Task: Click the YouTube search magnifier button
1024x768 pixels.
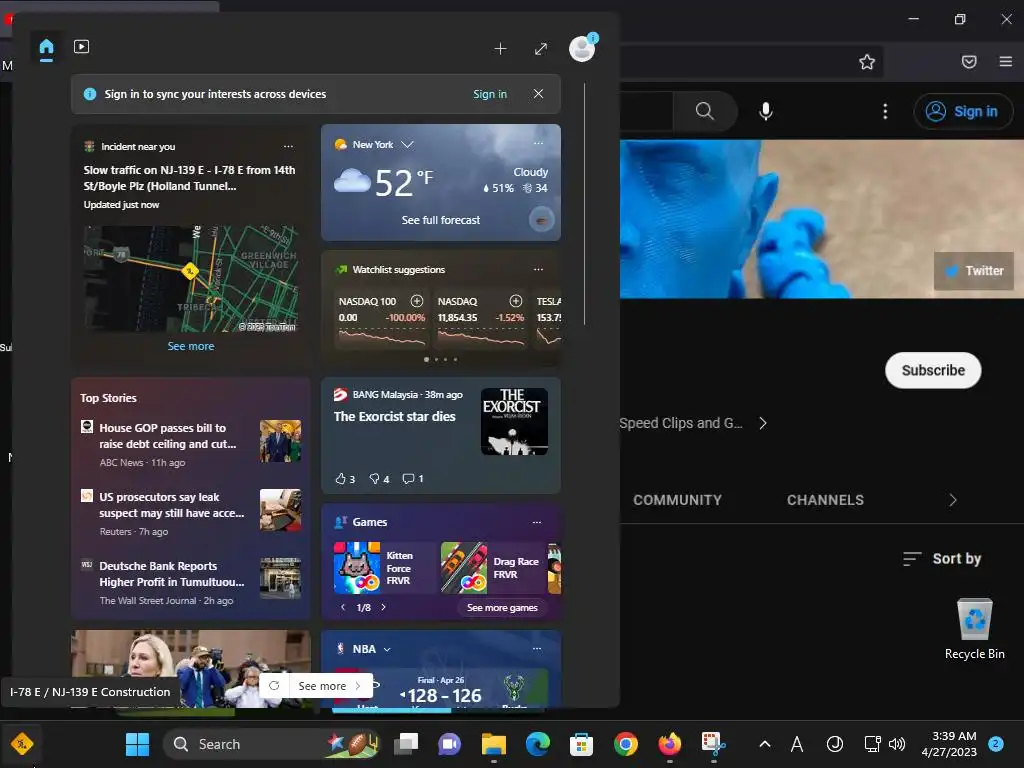Action: 705,111
